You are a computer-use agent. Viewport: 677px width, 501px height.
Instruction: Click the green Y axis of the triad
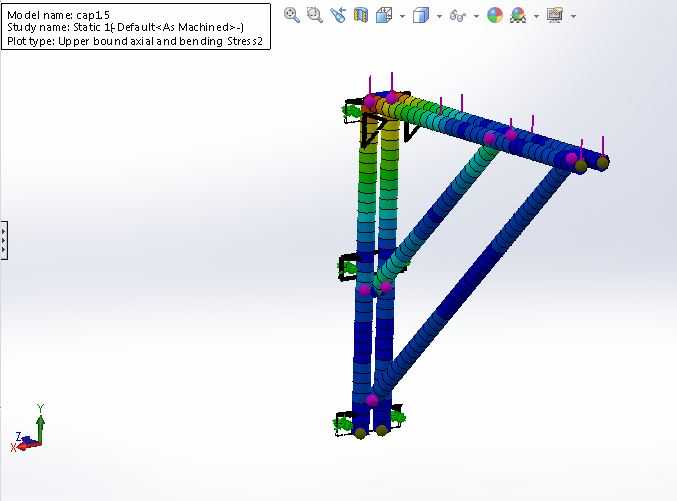click(x=40, y=428)
